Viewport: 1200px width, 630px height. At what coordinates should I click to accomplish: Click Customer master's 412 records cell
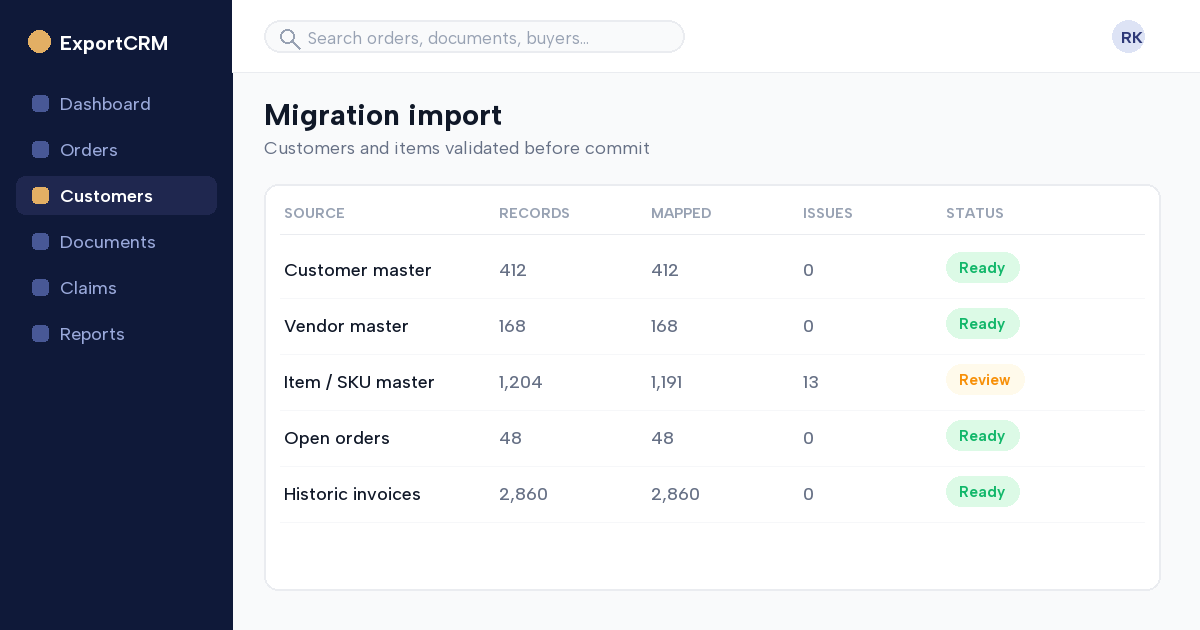pos(513,270)
